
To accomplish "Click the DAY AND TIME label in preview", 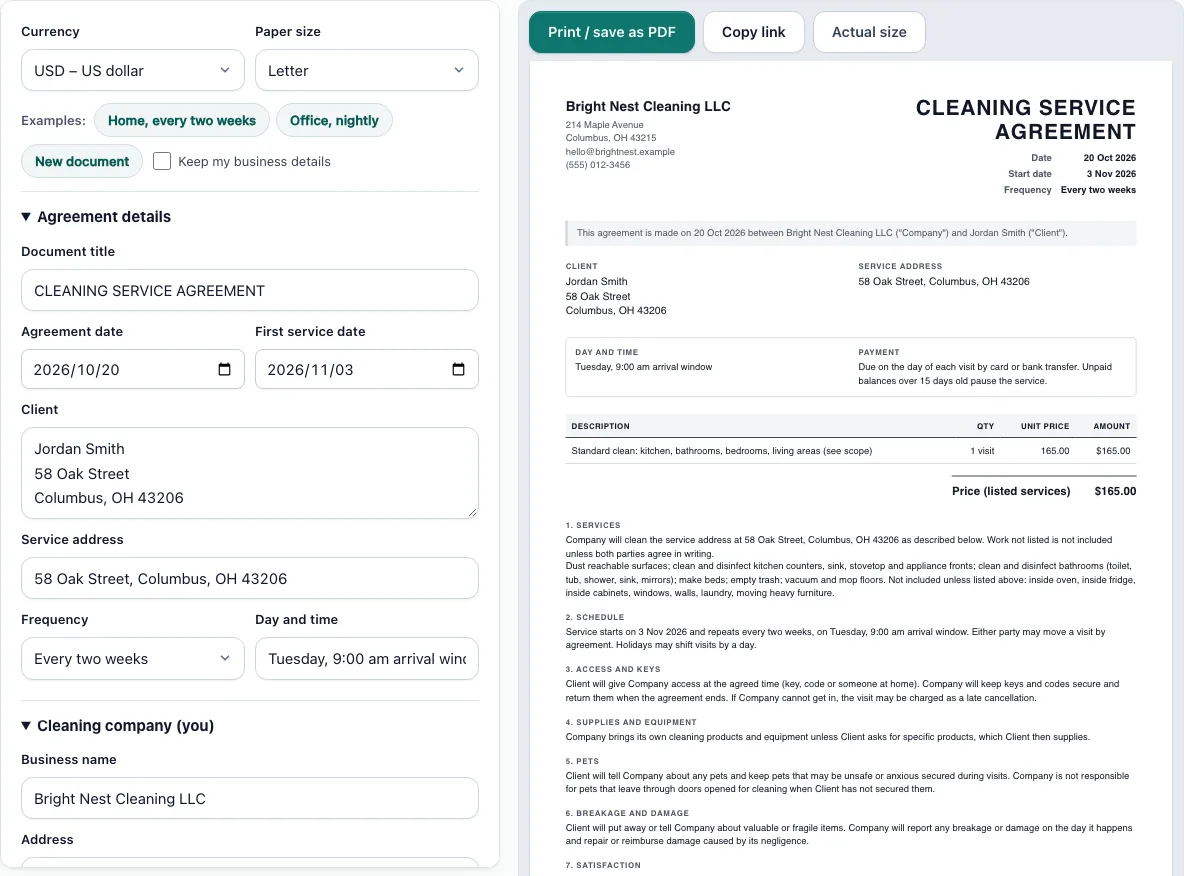I will pos(606,352).
